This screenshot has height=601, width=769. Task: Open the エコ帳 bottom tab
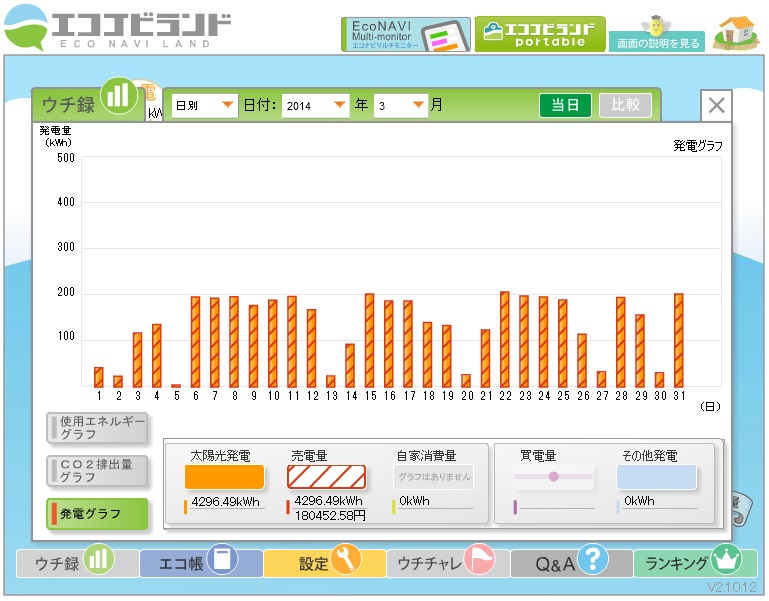[x=201, y=563]
